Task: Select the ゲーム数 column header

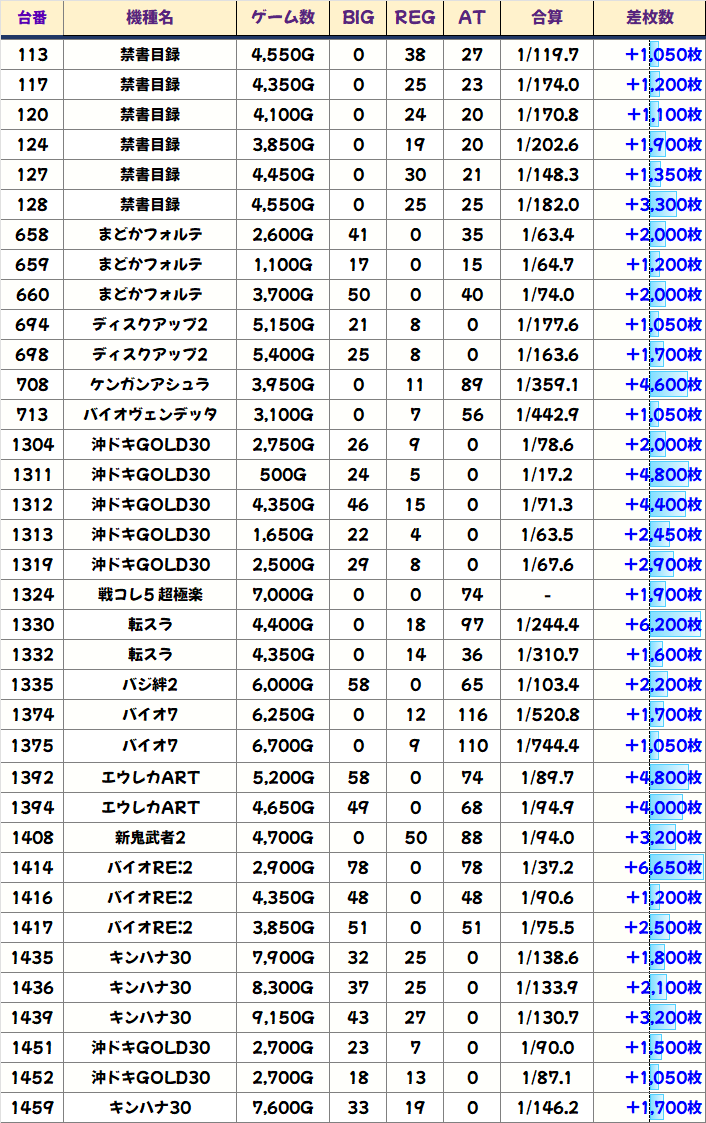Action: pos(283,18)
